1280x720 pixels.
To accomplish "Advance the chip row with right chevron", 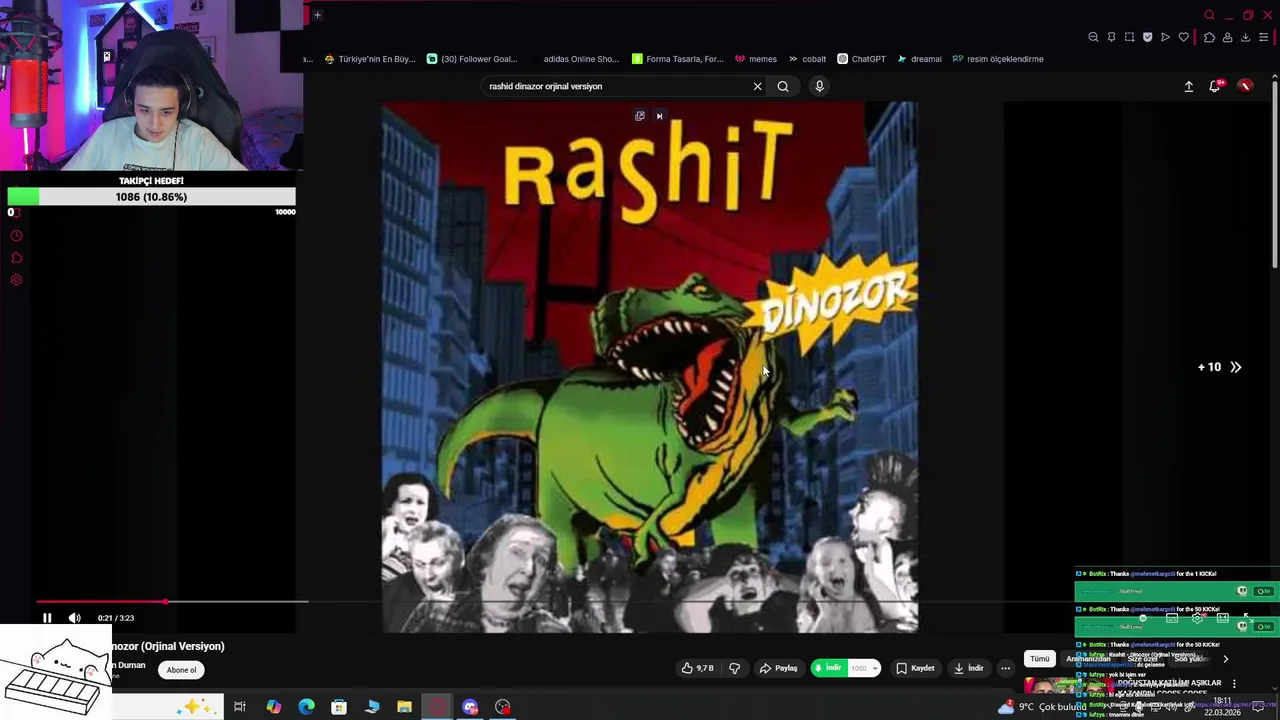I will tap(1225, 659).
